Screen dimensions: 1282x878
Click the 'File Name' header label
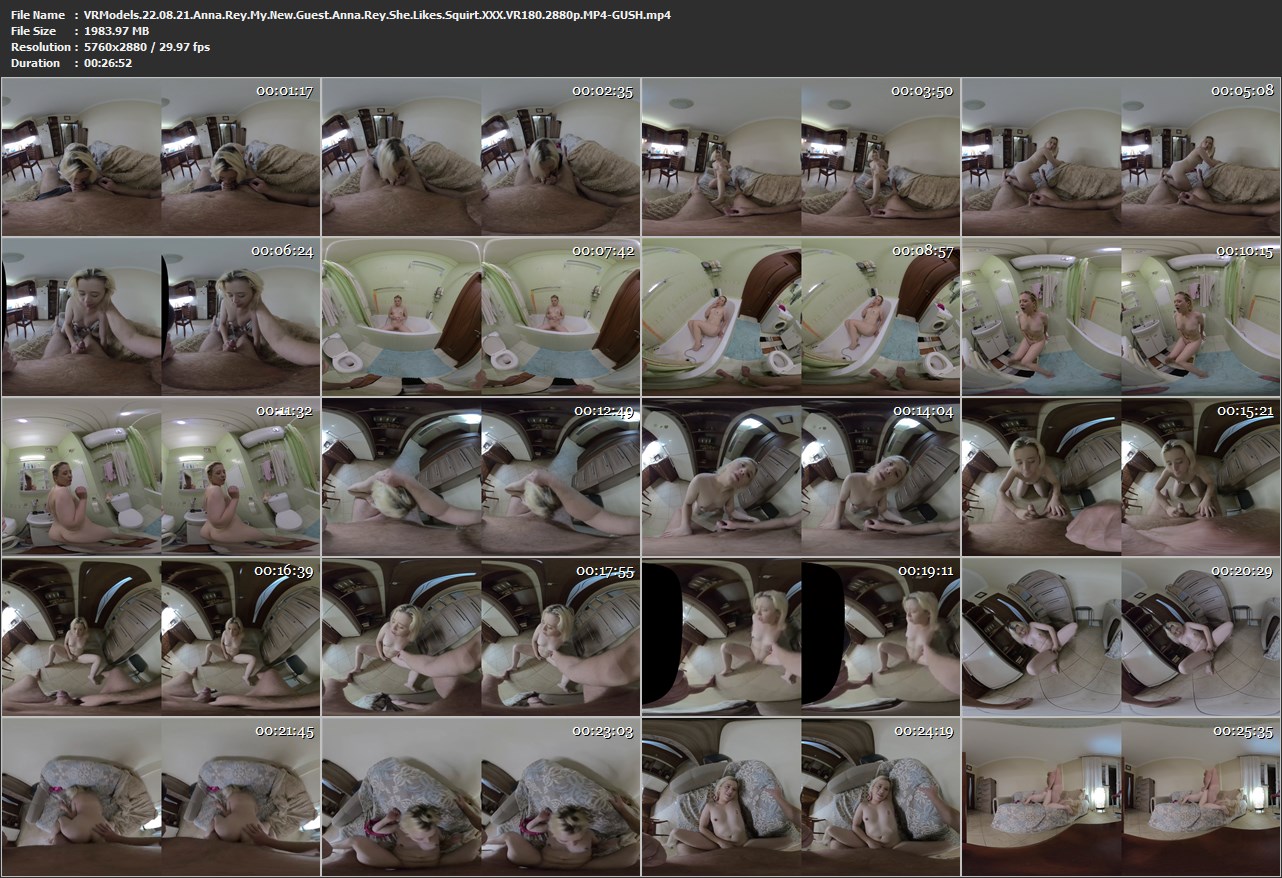[38, 15]
